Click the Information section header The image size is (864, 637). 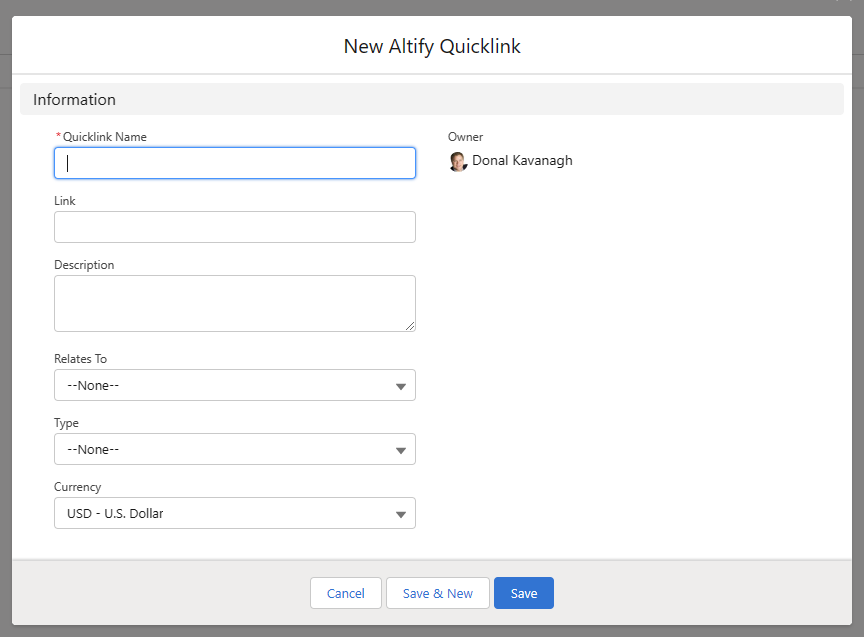pyautogui.click(x=432, y=100)
